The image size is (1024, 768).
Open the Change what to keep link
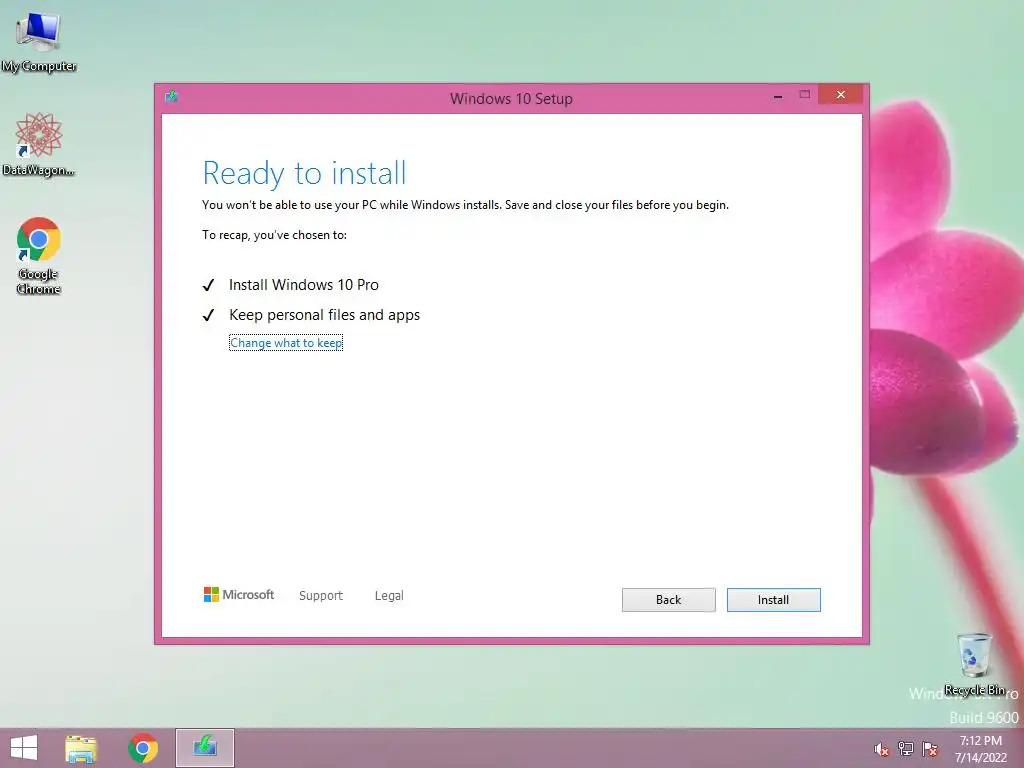pos(286,343)
